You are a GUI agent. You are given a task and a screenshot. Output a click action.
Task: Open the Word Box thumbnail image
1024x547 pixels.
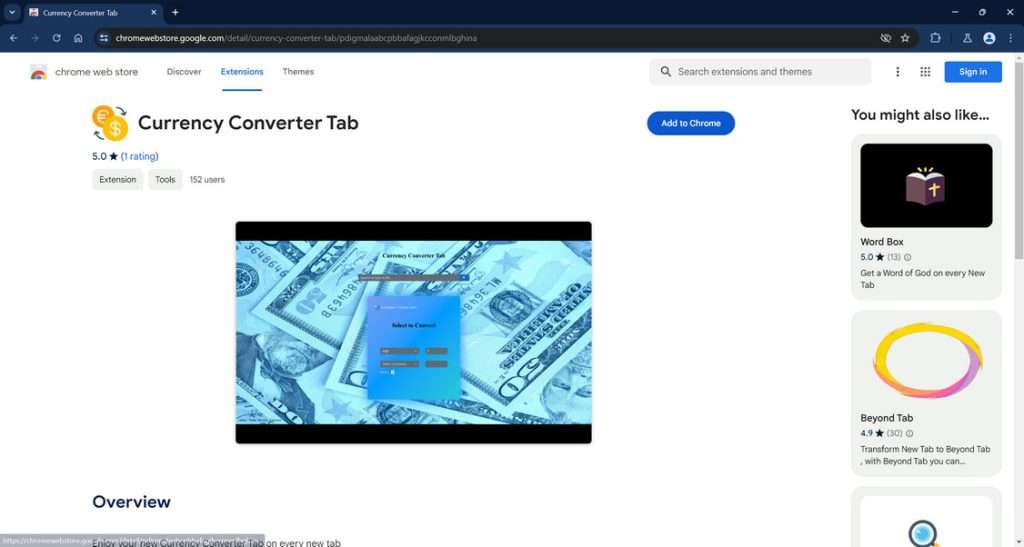926,185
